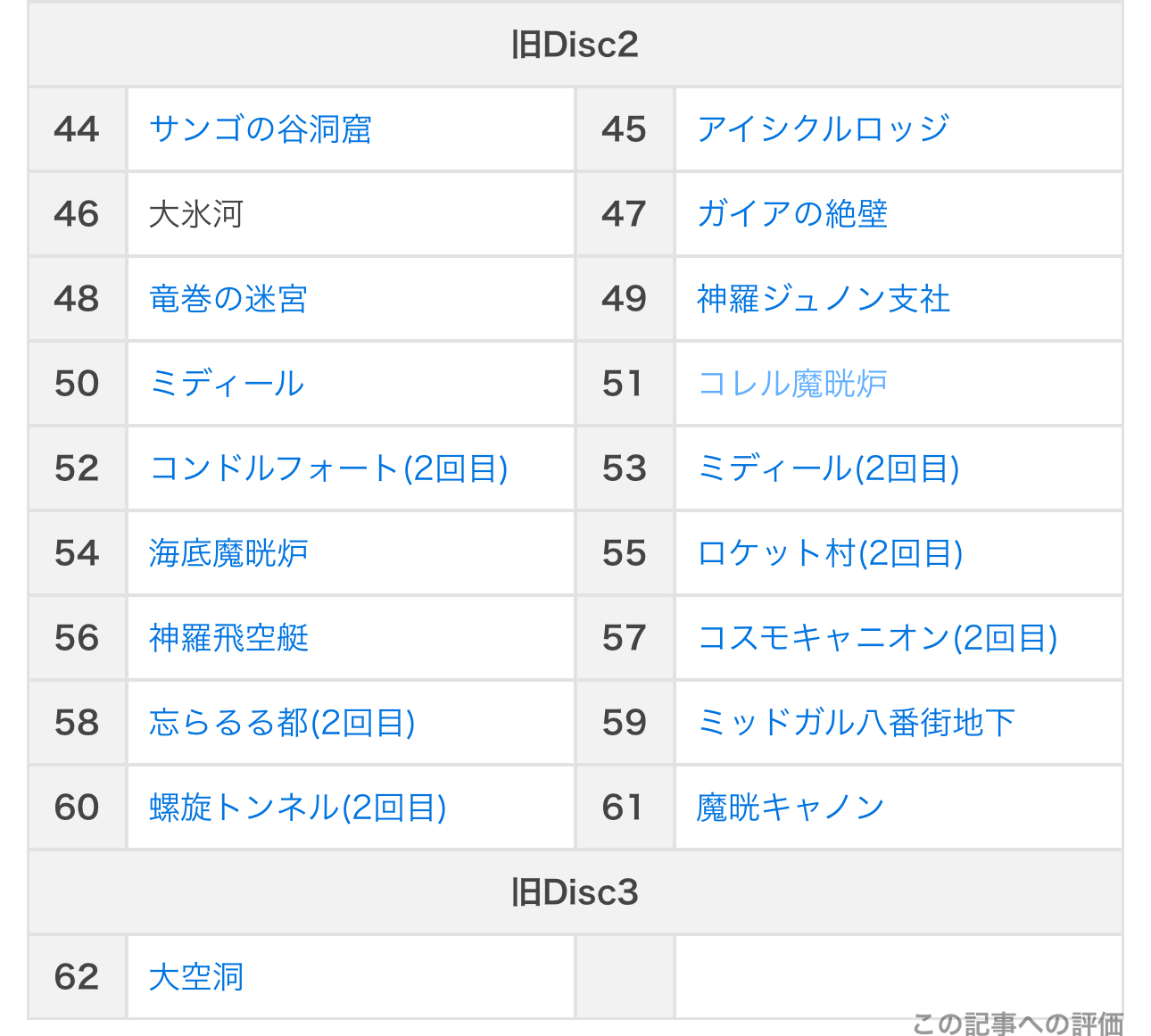Open the 魔晄キャノン link
Image resolution: width=1151 pixels, height=1036 pixels.
[x=791, y=808]
